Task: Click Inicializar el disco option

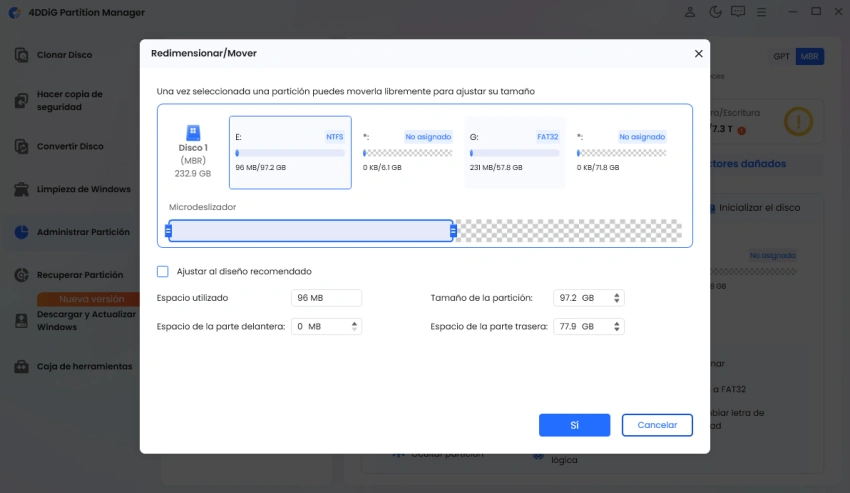Action: pyautogui.click(x=759, y=208)
